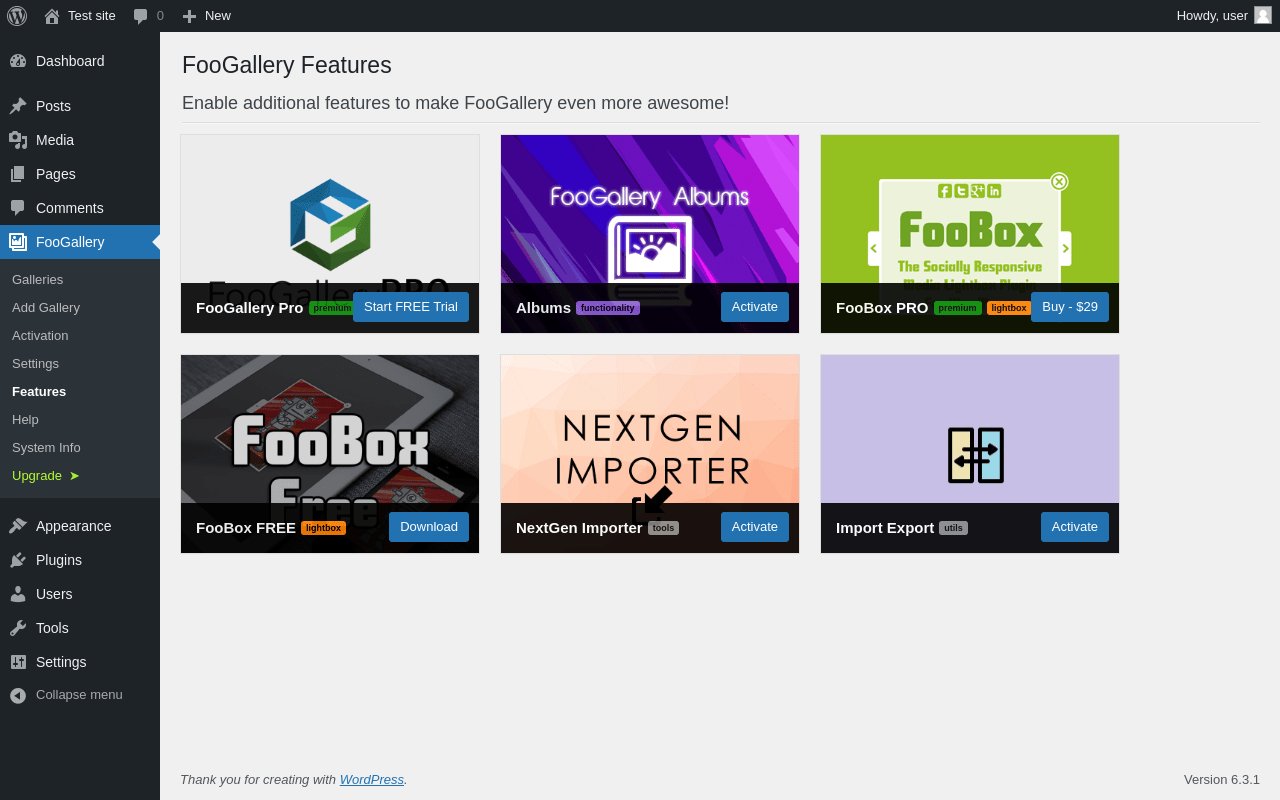The width and height of the screenshot is (1280, 800).
Task: Activate the Albums feature
Action: point(755,307)
